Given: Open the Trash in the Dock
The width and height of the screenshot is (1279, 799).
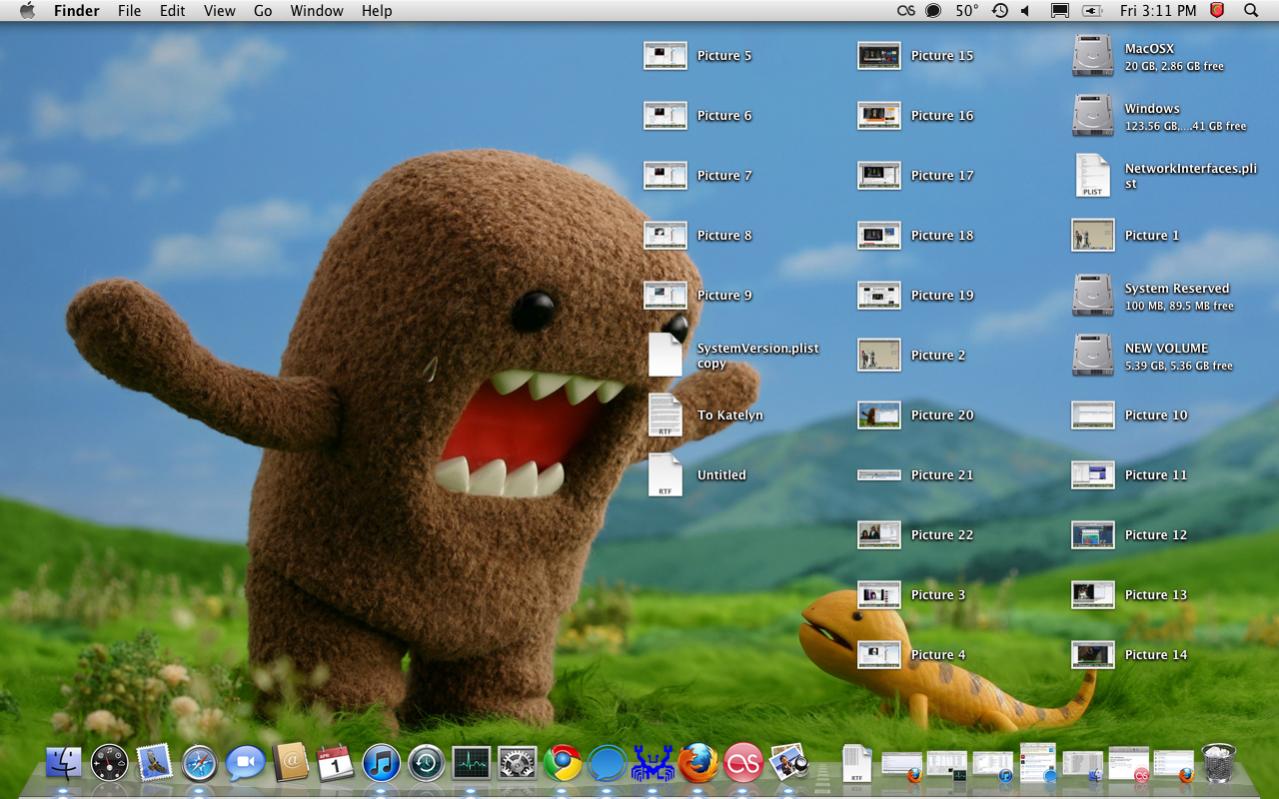Looking at the screenshot, I should 1218,764.
